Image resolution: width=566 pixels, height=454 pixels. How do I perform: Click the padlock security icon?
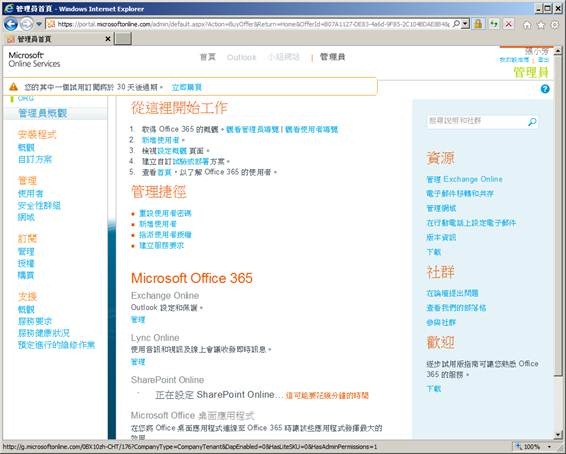click(478, 24)
